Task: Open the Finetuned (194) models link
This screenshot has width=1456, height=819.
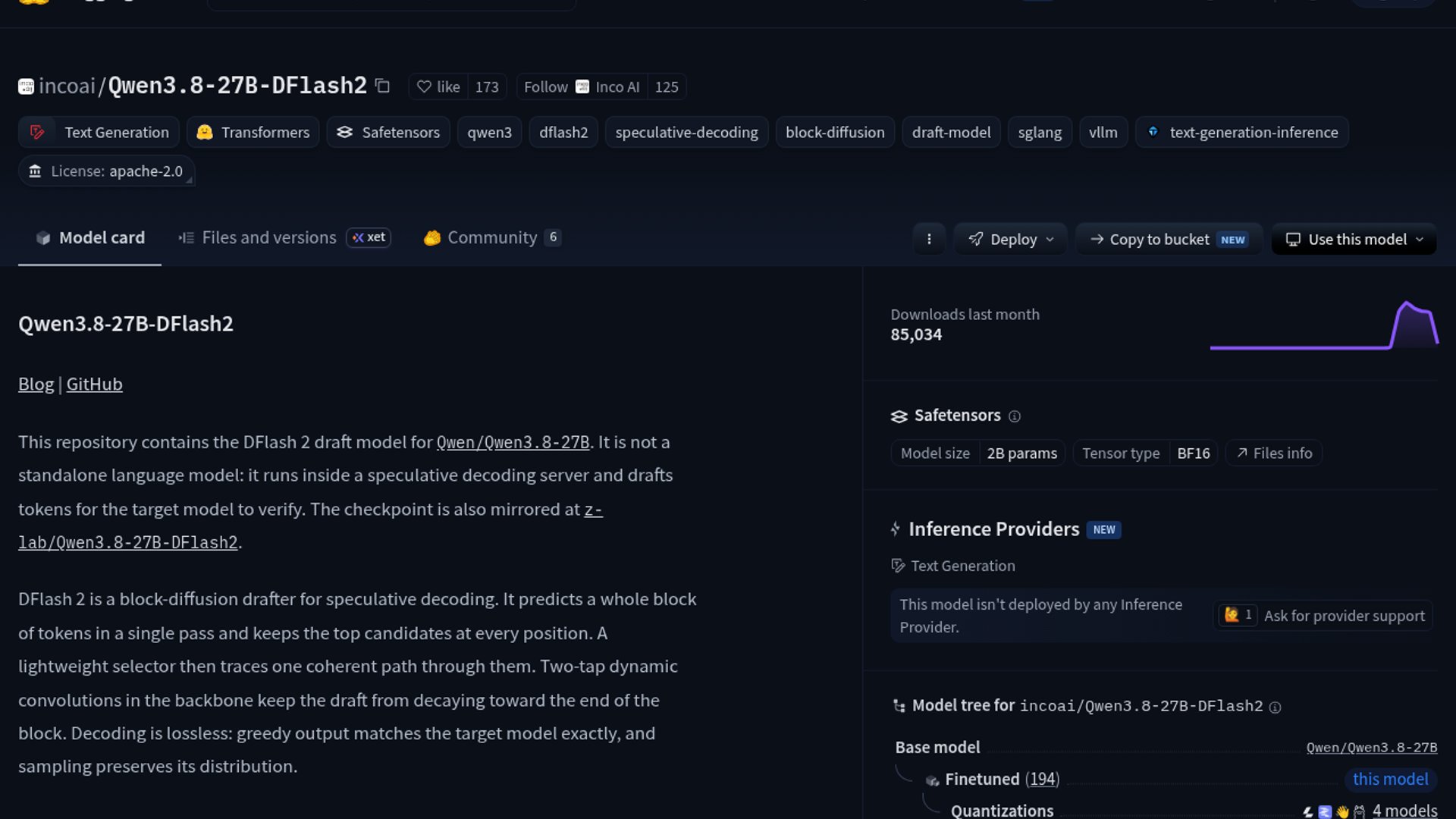Action: [x=1002, y=780]
